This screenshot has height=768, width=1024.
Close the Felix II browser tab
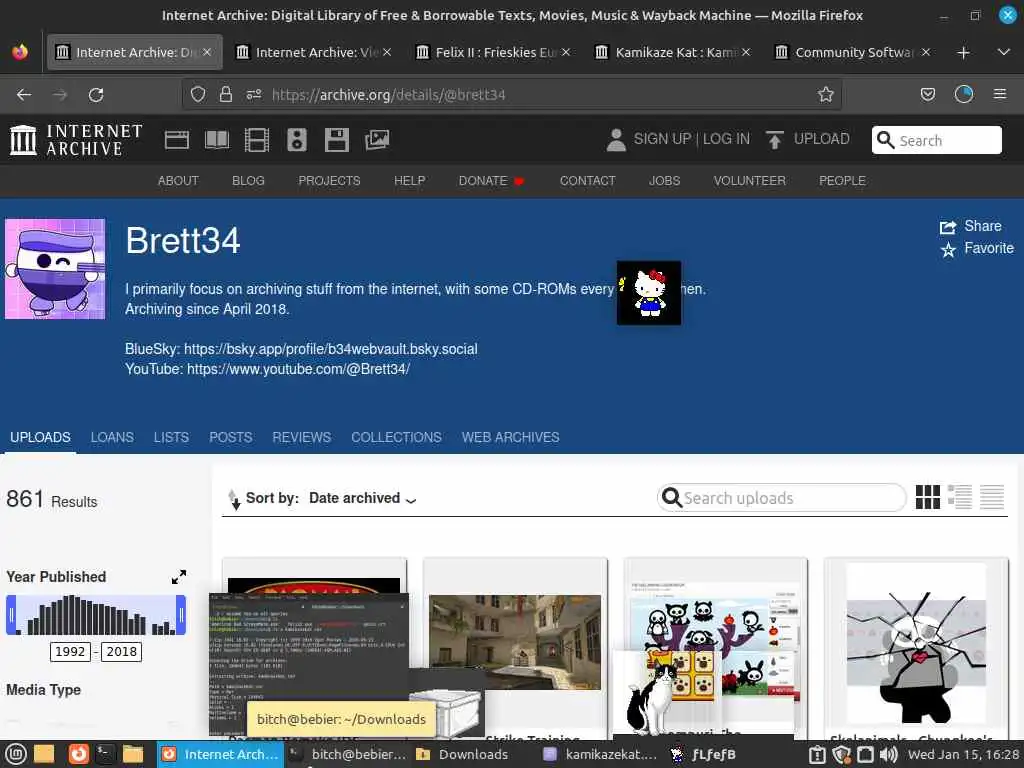[x=566, y=52]
